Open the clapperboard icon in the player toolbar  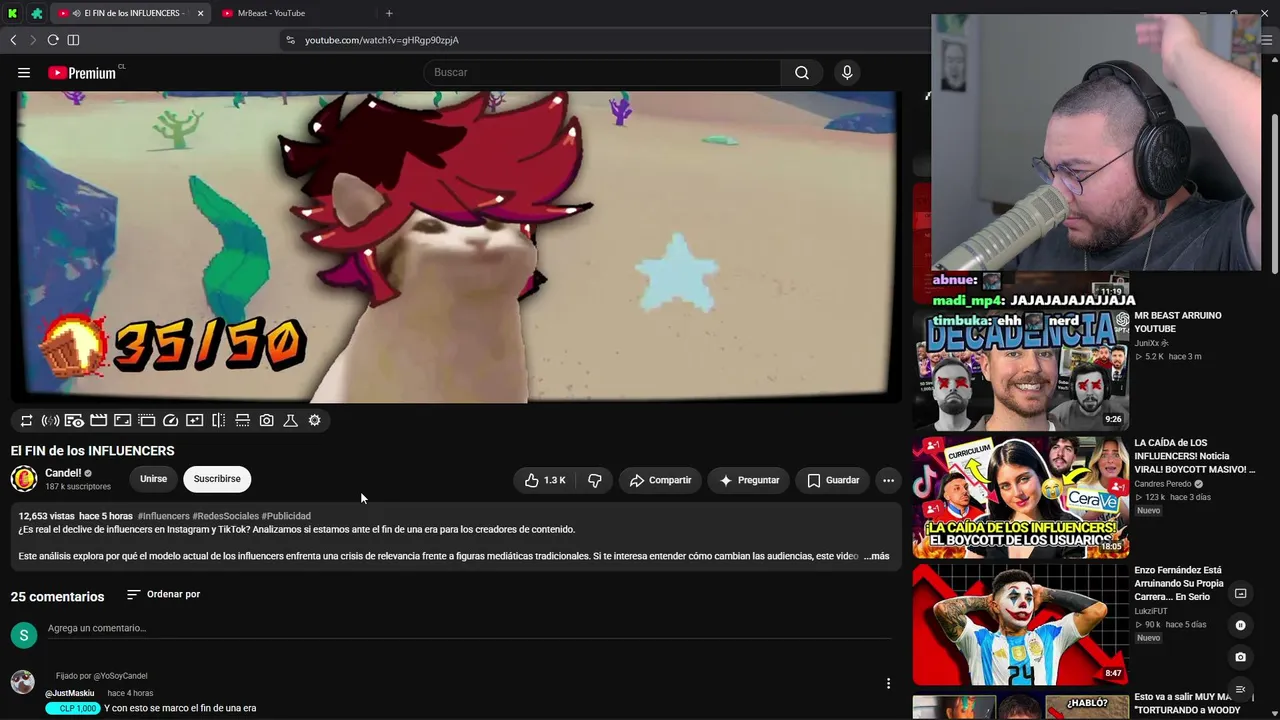(x=98, y=421)
